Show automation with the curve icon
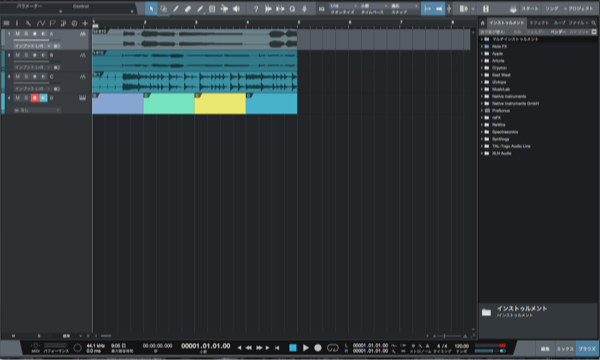This screenshot has width=600, height=360. pyautogui.click(x=41, y=23)
